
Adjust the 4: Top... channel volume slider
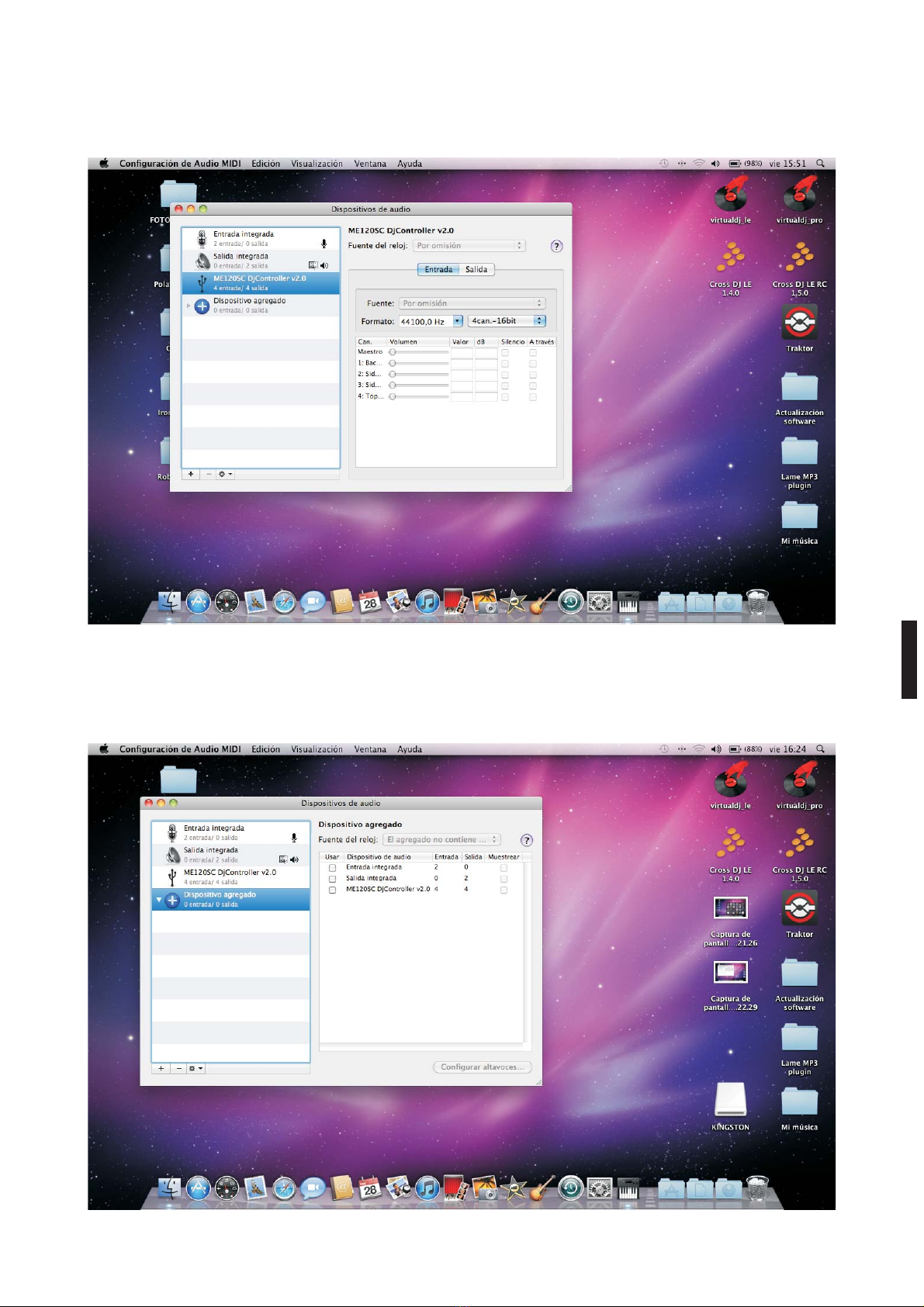pos(419,396)
